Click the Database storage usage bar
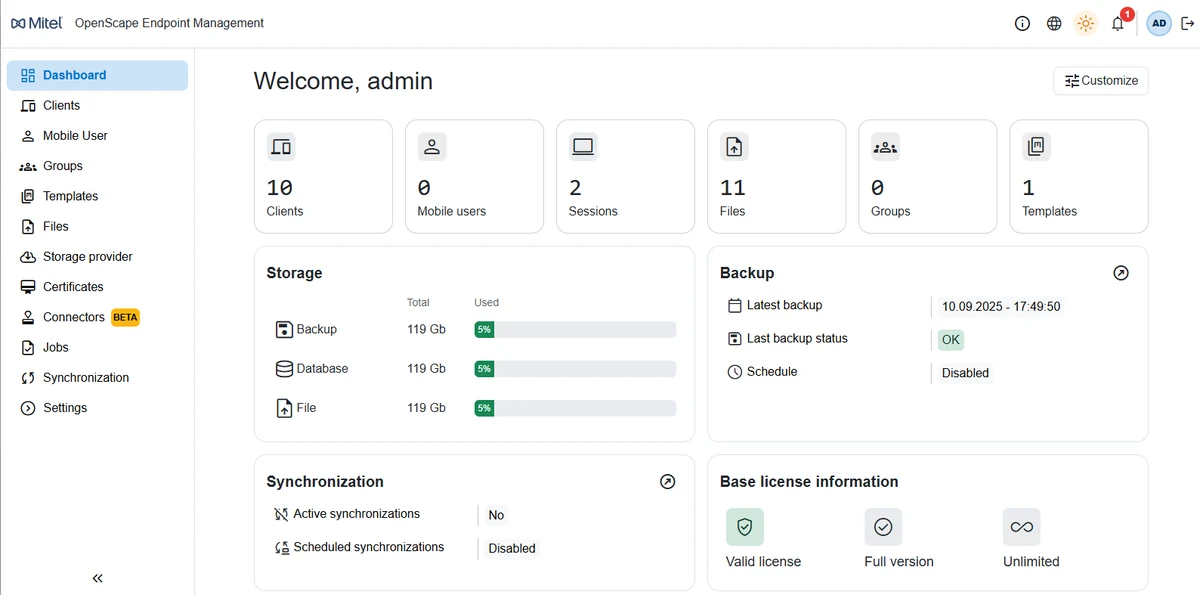 575,369
